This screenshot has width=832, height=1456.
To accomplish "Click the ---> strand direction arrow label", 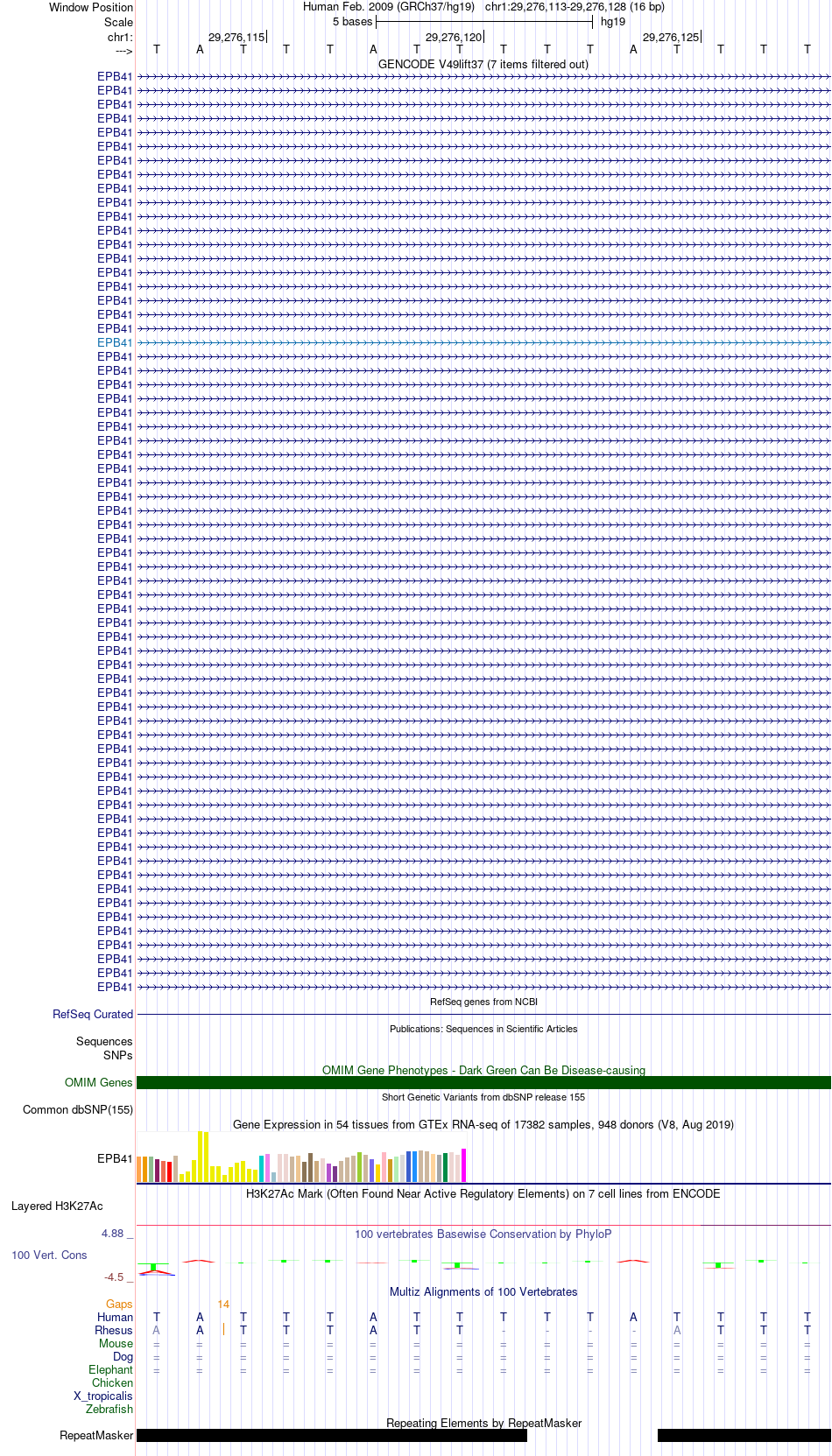I will click(123, 51).
